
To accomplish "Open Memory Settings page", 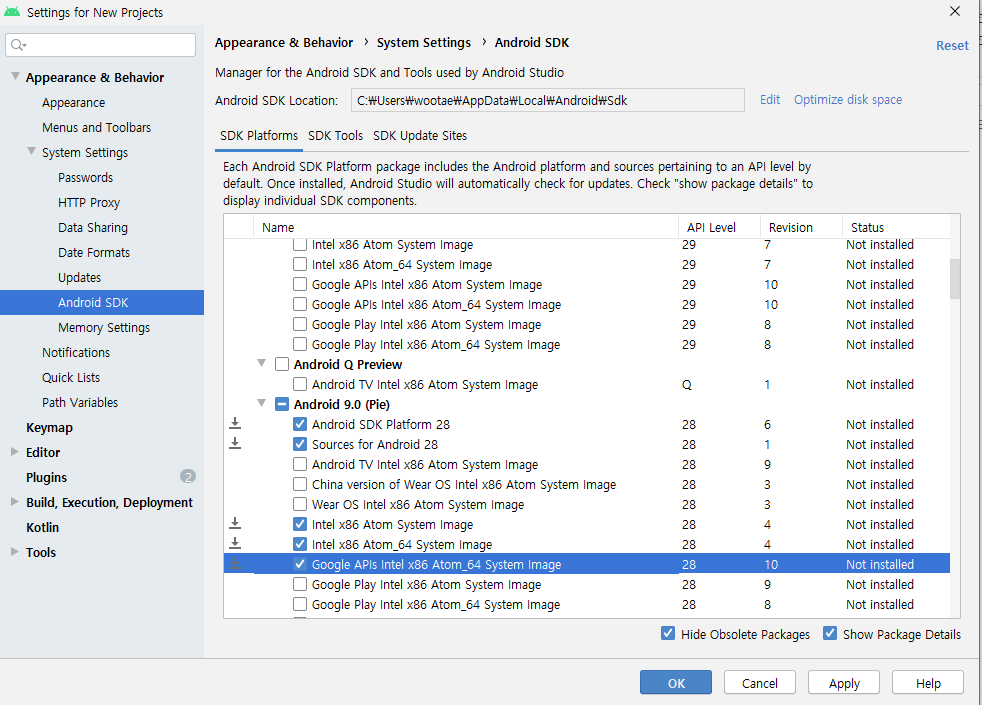I will point(104,328).
